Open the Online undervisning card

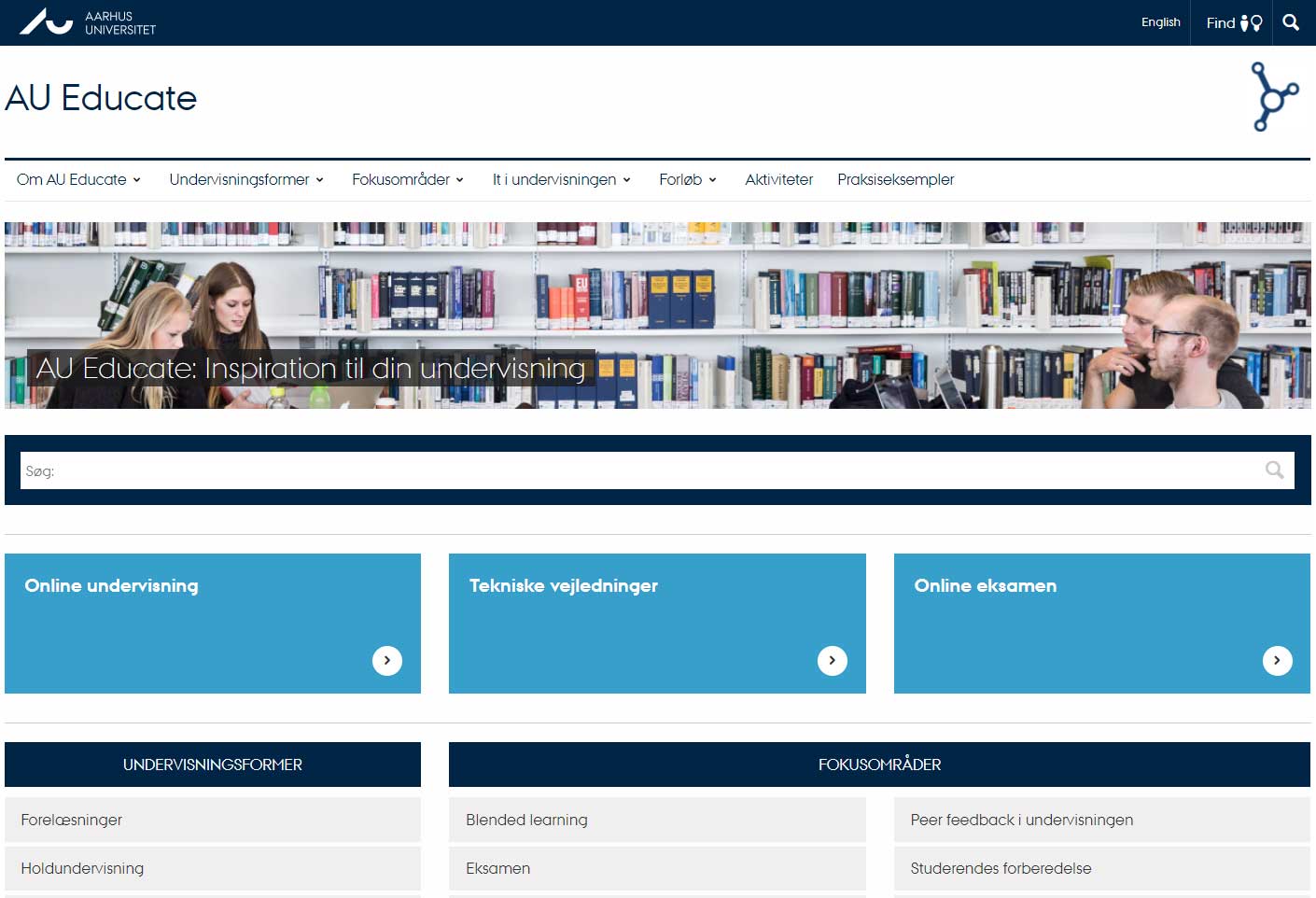point(213,624)
